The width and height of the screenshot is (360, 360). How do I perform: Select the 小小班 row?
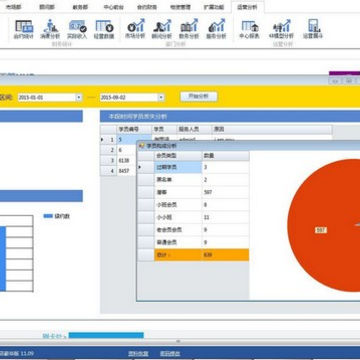(193, 217)
